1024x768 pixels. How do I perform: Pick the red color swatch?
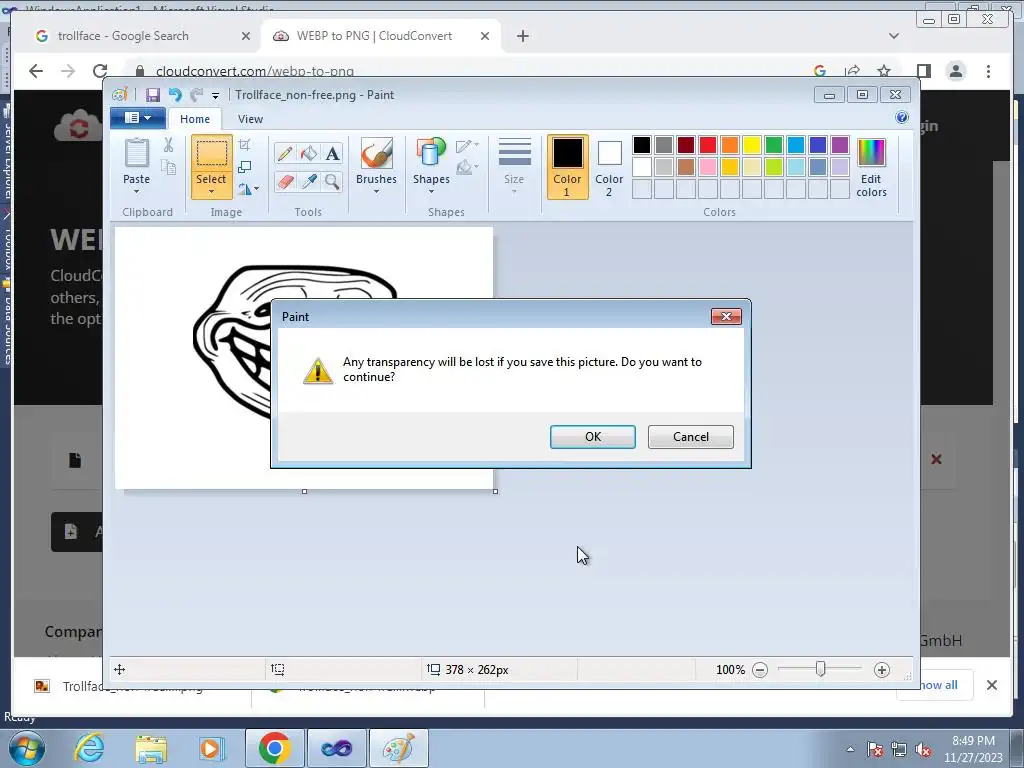(x=707, y=145)
